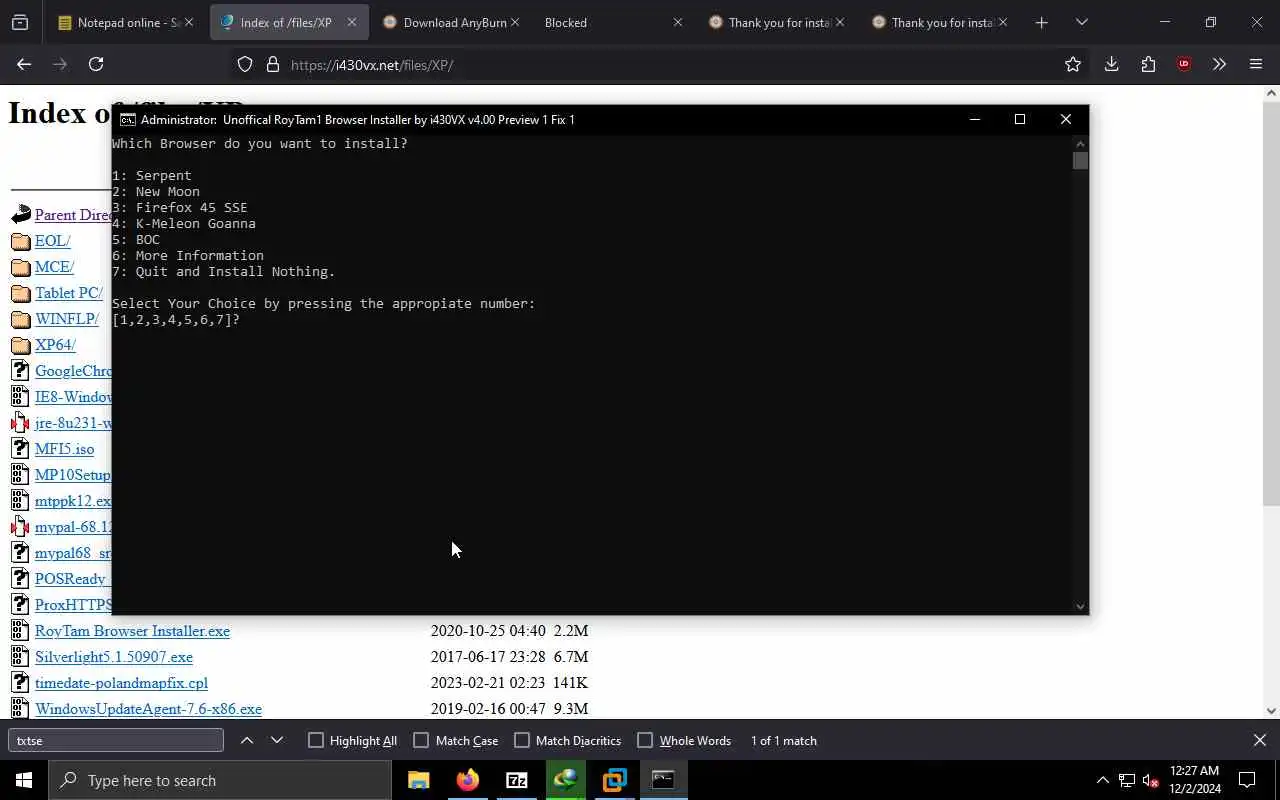Click the find bar search field

[116, 740]
